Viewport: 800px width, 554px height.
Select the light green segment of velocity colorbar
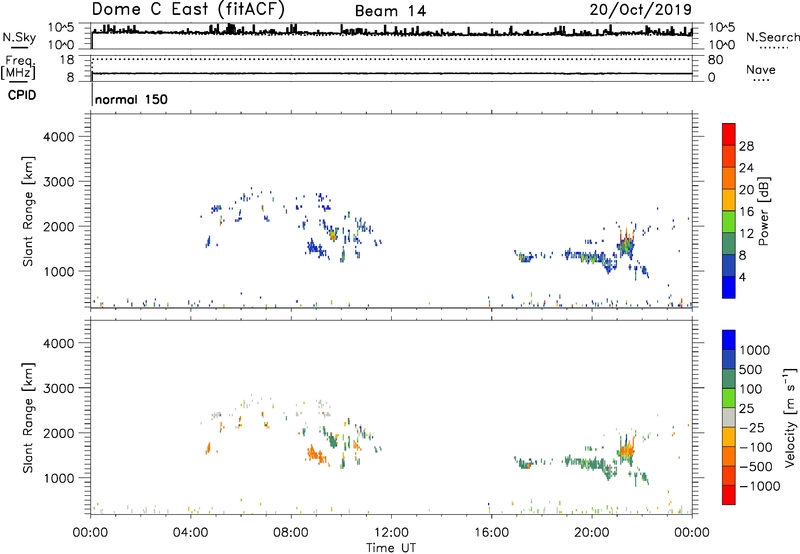(x=729, y=398)
